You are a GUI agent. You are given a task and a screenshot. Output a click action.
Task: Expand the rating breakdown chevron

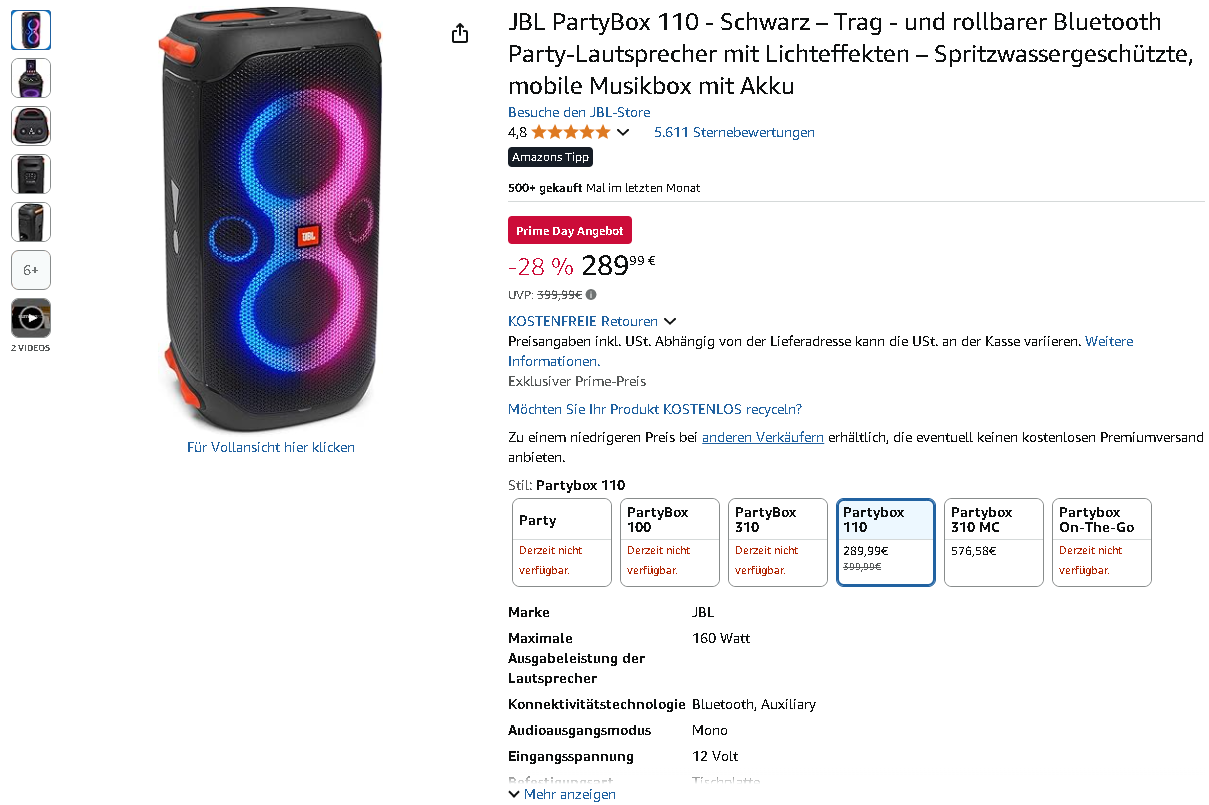[x=623, y=132]
